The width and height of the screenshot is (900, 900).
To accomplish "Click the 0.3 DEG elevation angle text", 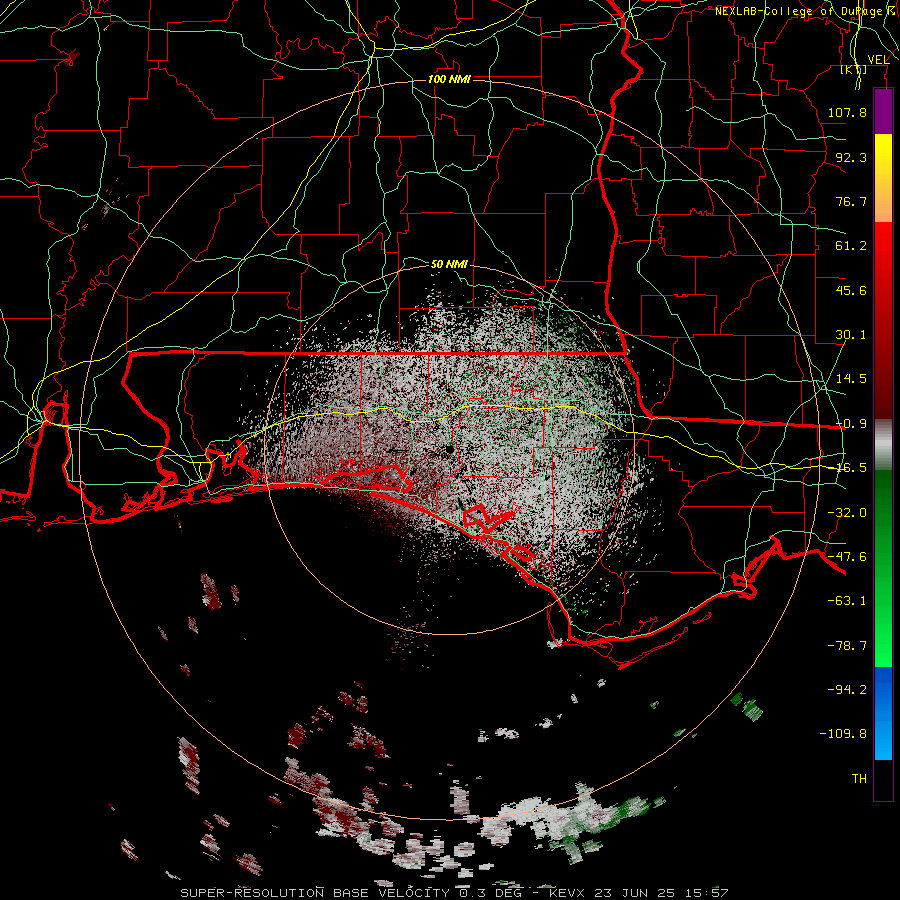I will [x=489, y=893].
